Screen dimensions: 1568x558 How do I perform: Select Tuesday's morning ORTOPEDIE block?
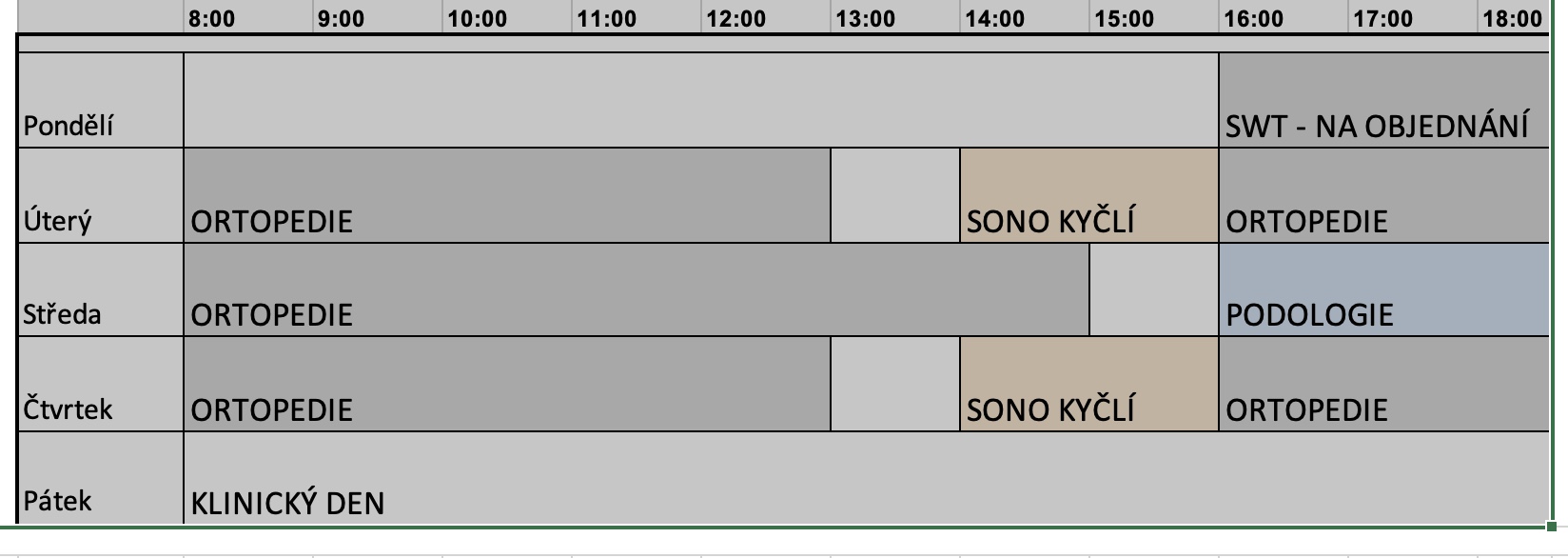click(506, 196)
